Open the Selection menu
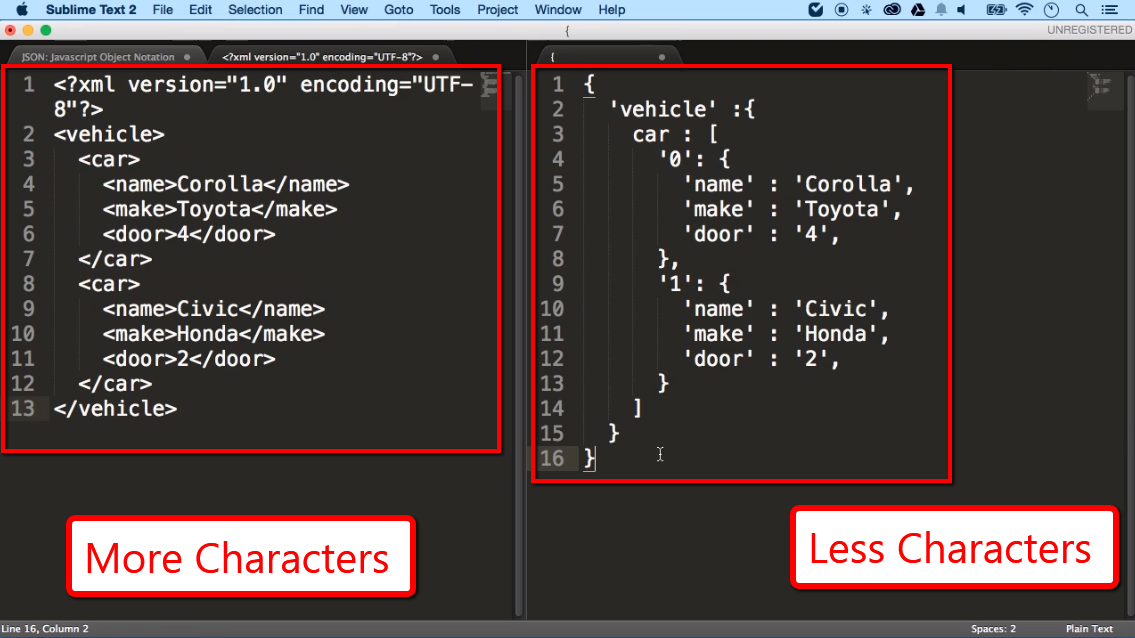Screen dimensions: 1135x638 255,10
